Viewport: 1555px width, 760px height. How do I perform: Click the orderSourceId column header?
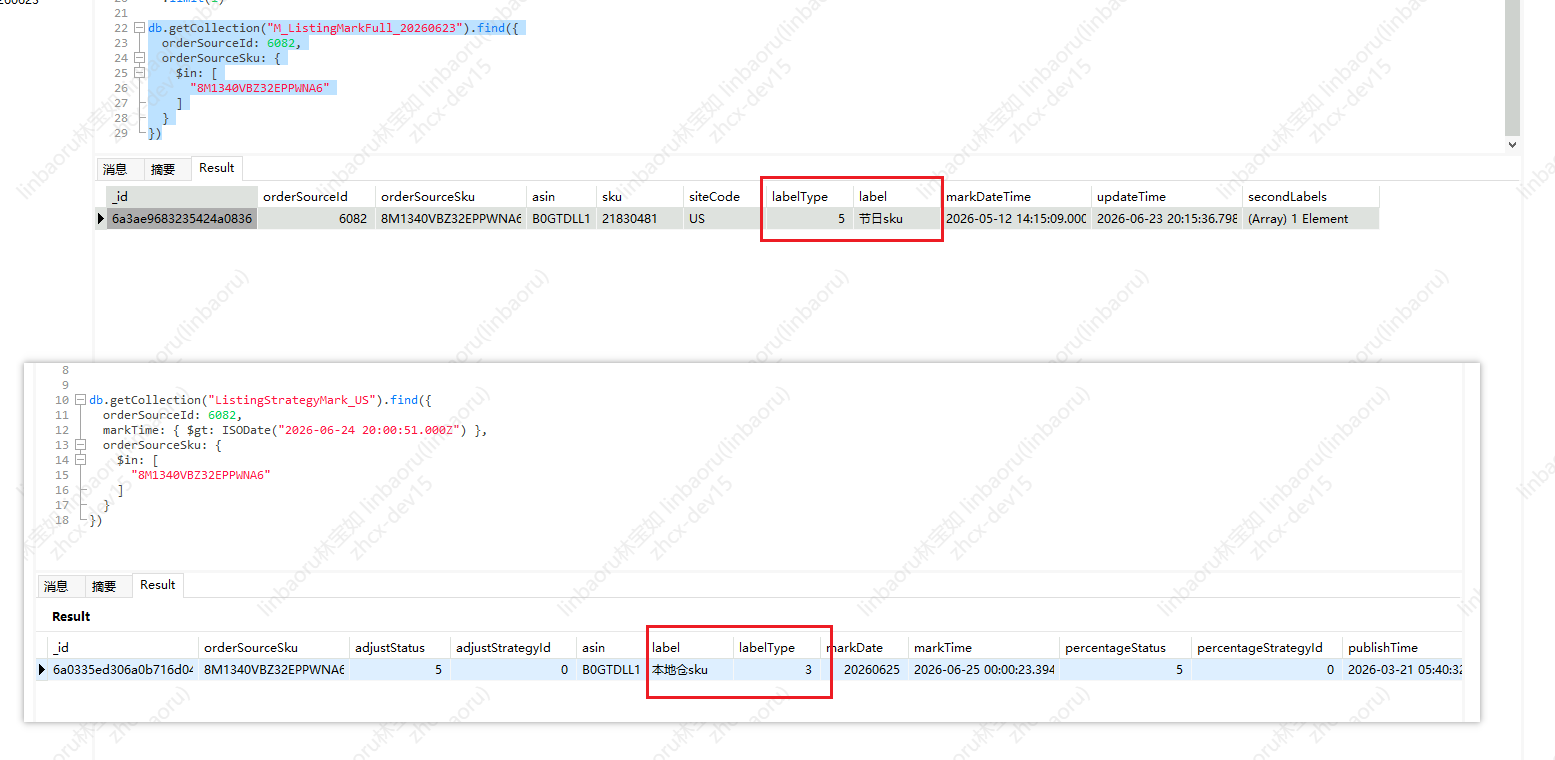click(317, 197)
